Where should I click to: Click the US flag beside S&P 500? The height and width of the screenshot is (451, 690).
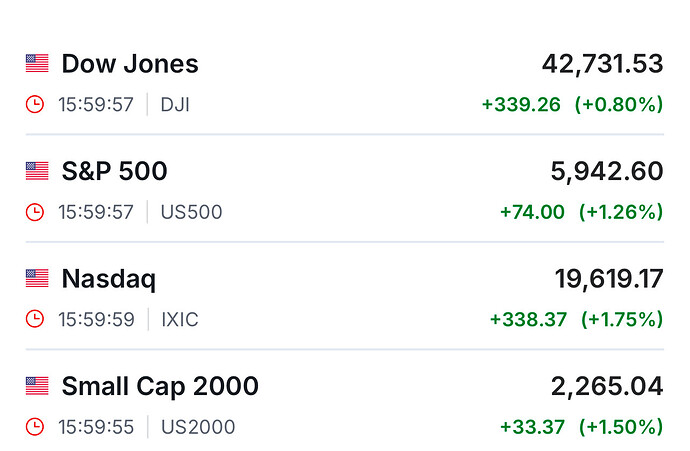coord(37,171)
